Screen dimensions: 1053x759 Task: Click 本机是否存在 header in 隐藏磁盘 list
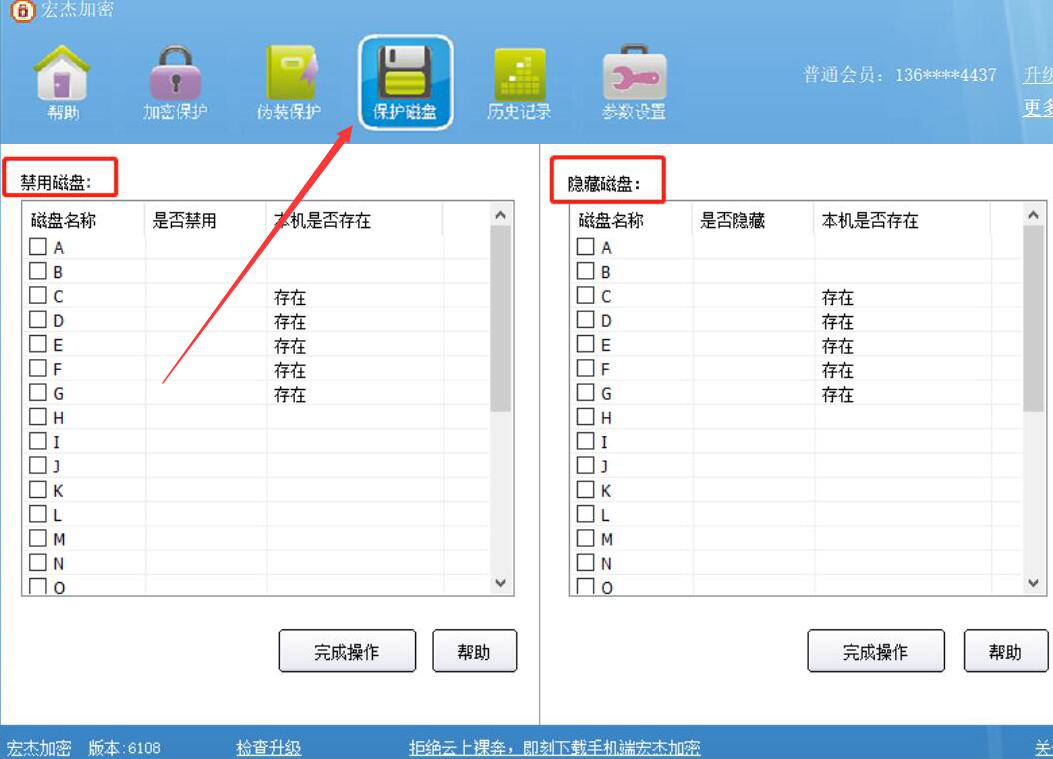870,220
